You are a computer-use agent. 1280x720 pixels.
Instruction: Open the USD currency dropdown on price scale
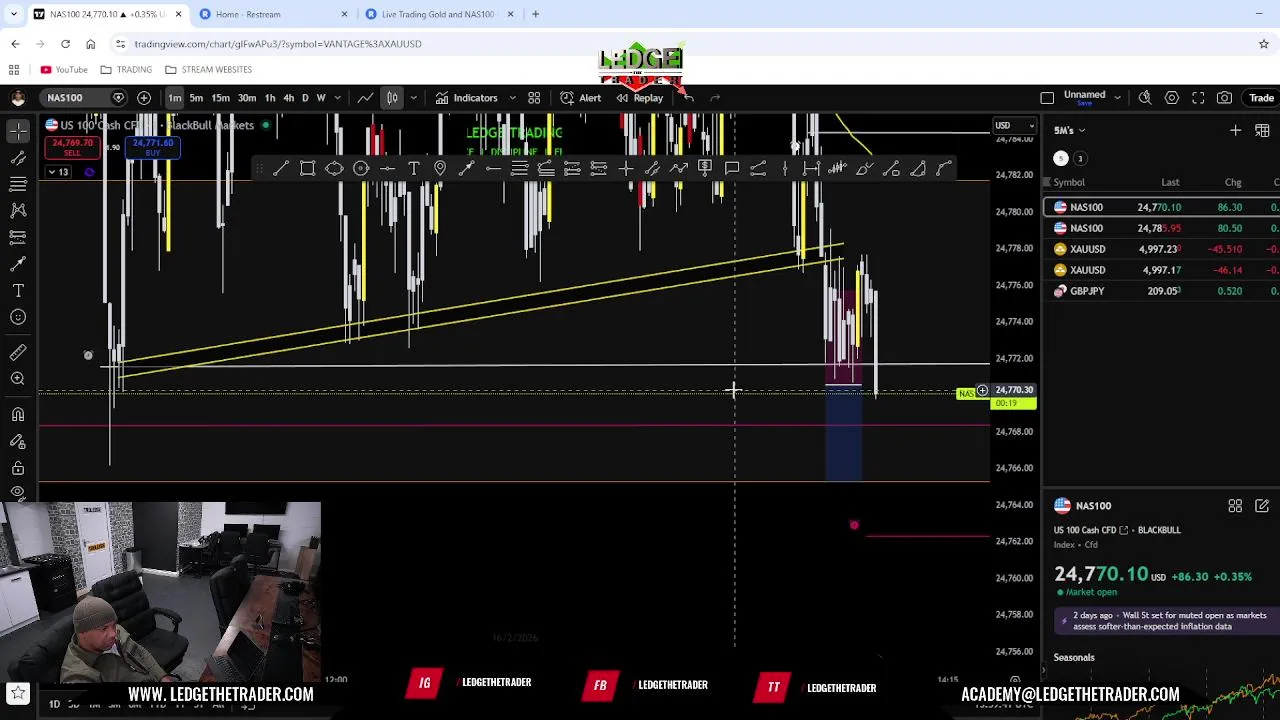tap(1014, 125)
